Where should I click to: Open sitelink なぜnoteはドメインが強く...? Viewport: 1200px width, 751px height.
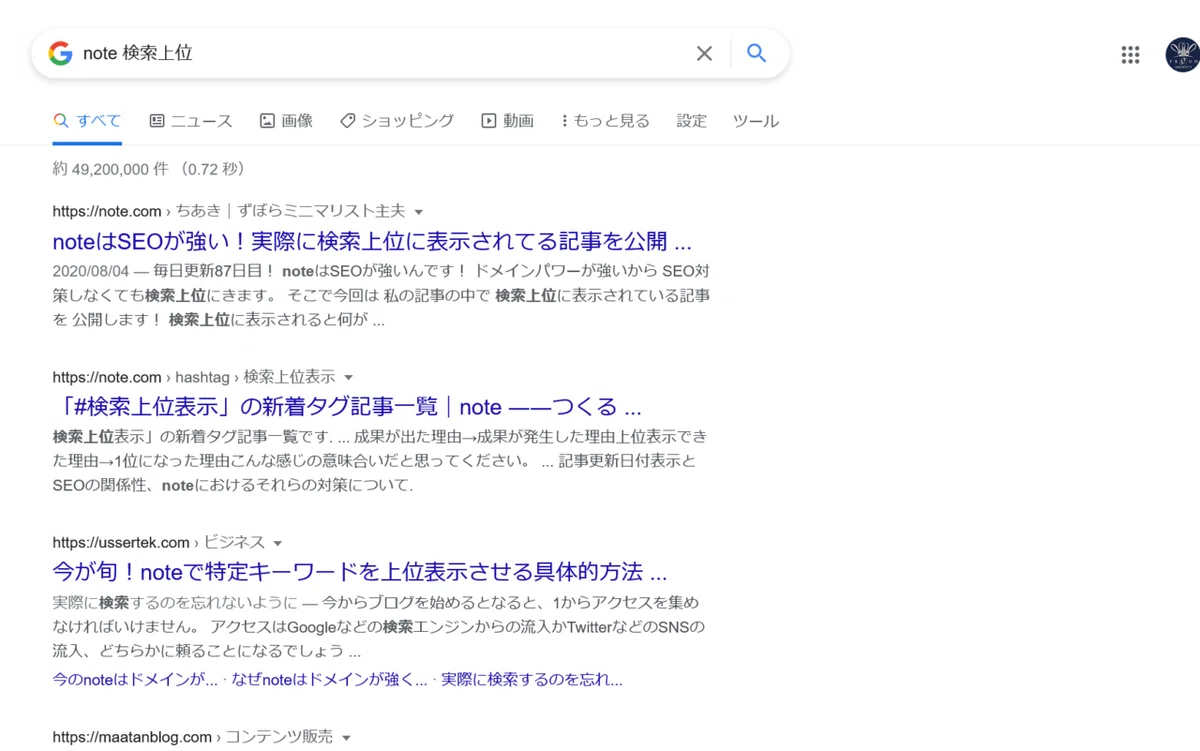[329, 679]
